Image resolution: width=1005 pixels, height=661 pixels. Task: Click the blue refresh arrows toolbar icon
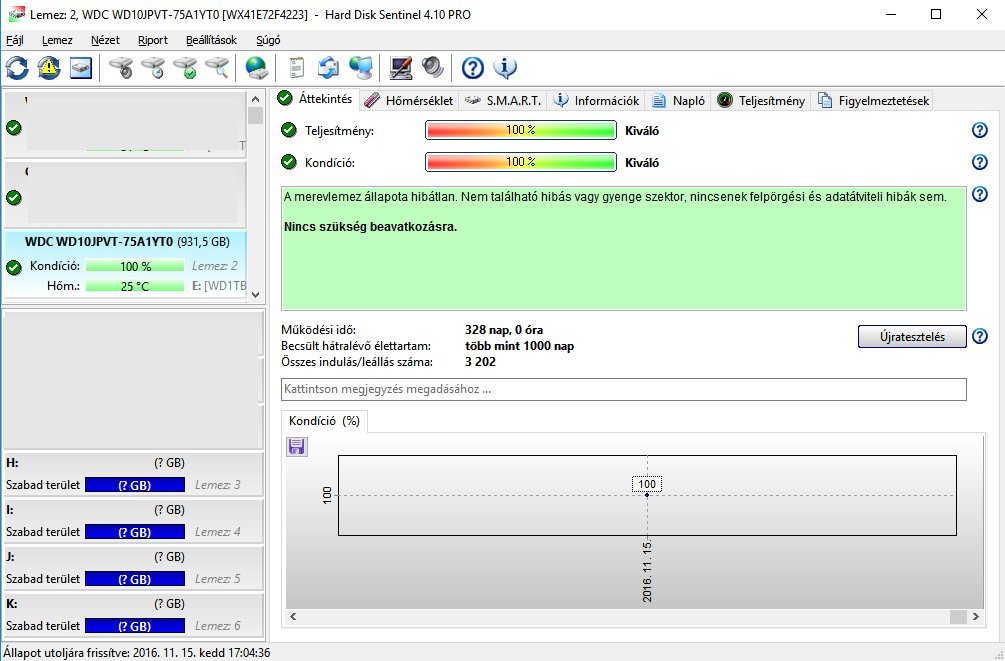click(17, 67)
